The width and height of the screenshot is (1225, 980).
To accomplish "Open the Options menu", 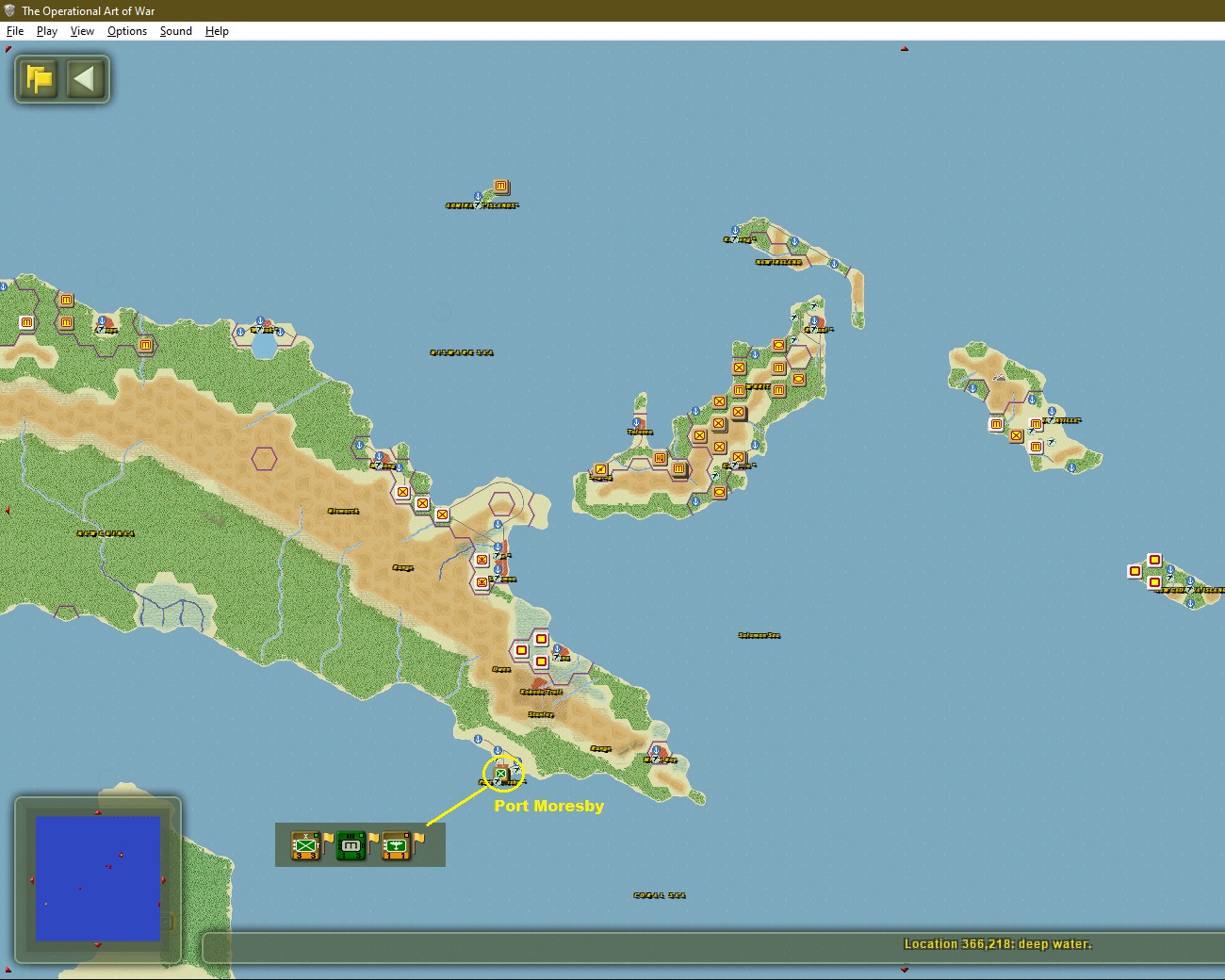I will (x=127, y=31).
